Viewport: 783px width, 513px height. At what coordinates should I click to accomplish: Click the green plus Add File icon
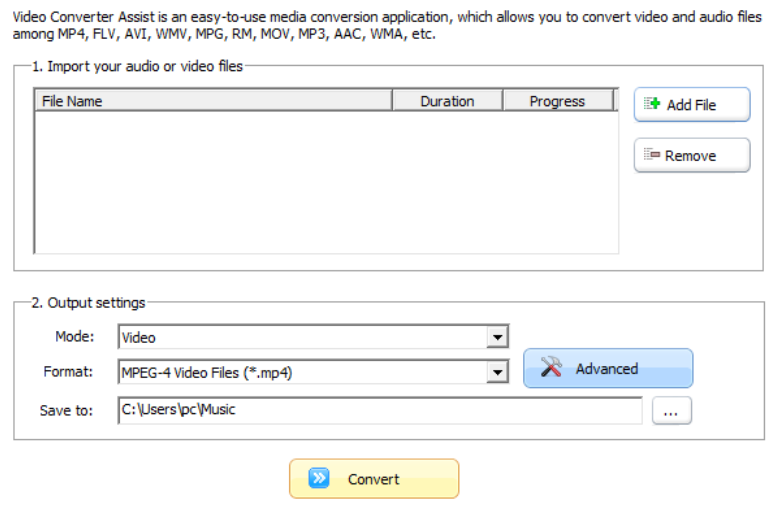[x=653, y=104]
